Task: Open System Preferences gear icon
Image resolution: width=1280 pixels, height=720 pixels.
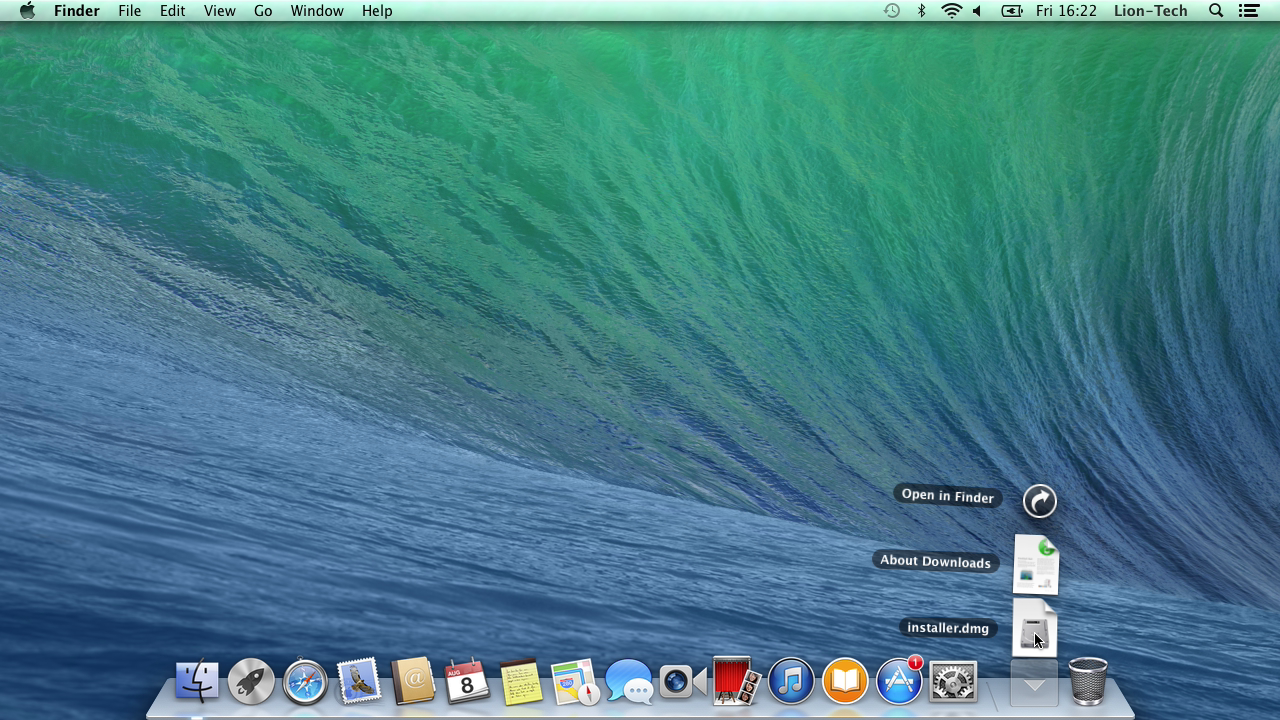Action: coord(953,682)
